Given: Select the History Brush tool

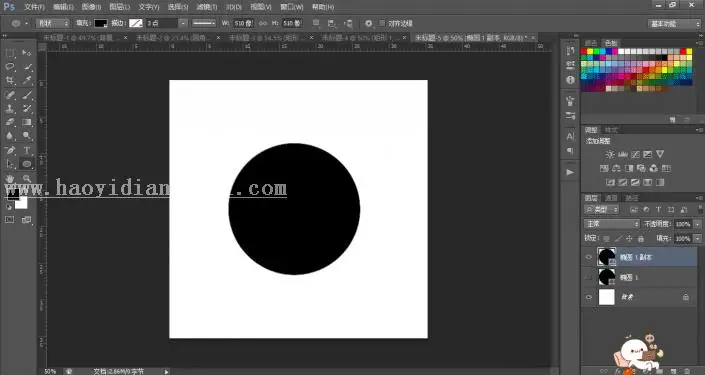Looking at the screenshot, I should [27, 108].
